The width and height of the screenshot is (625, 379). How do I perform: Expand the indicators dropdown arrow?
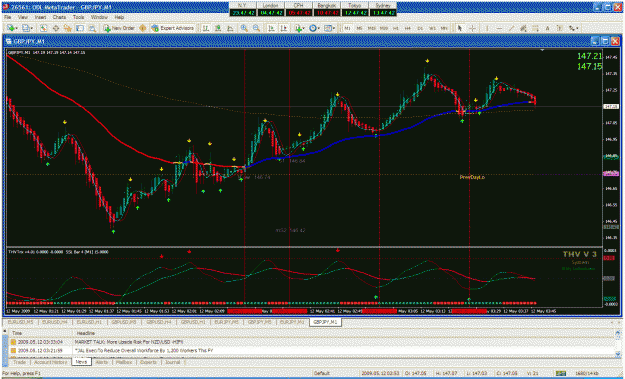(x=304, y=28)
